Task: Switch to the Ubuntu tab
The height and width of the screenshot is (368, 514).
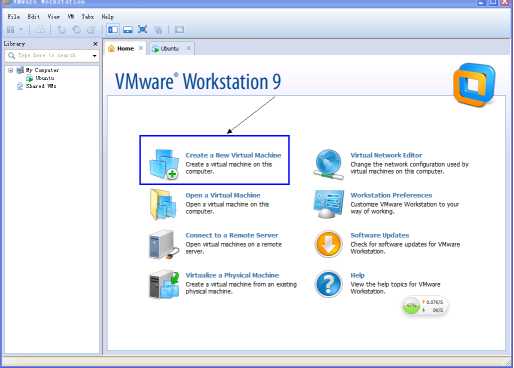Action: point(170,49)
